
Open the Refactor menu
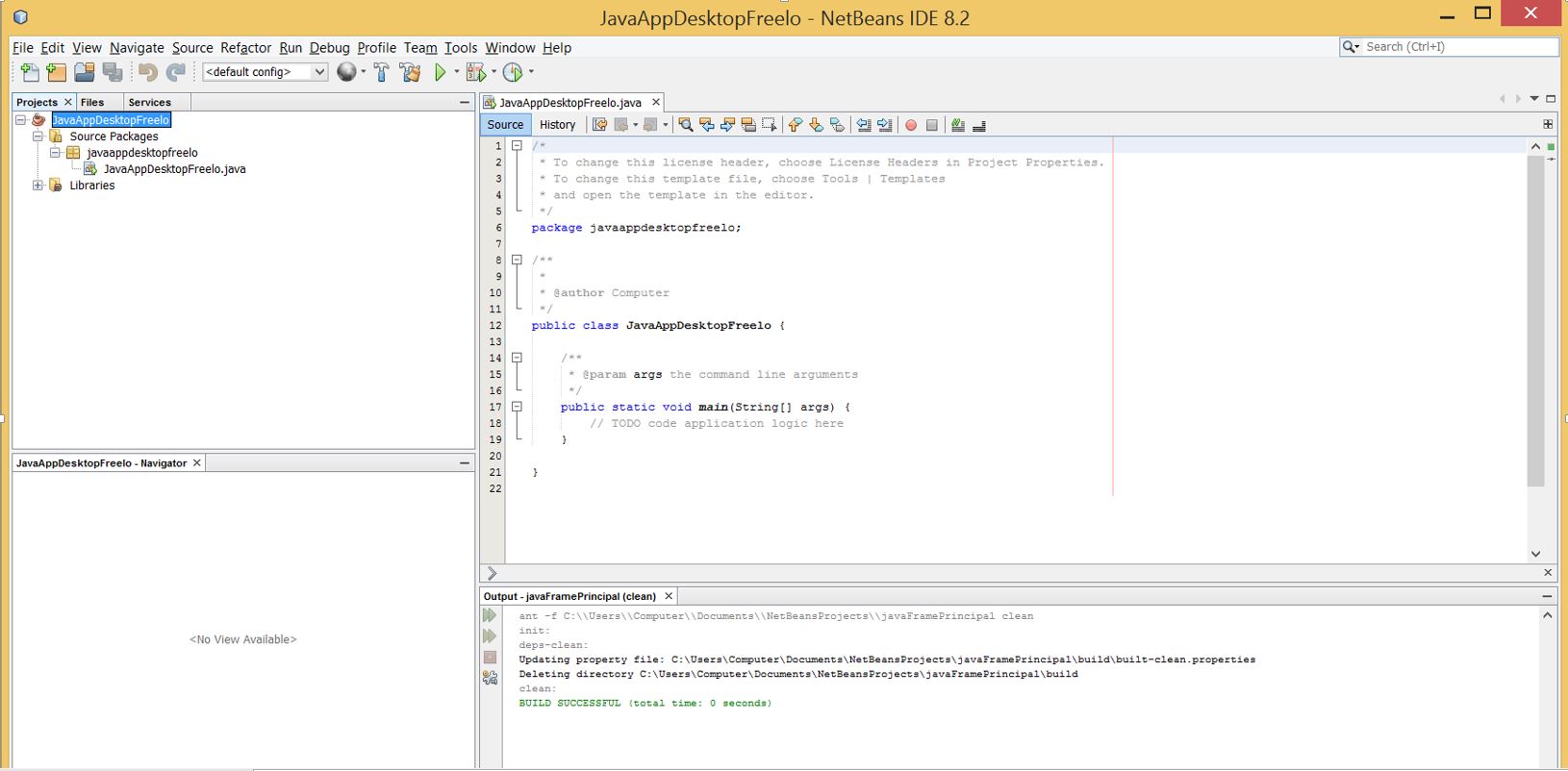click(x=245, y=48)
